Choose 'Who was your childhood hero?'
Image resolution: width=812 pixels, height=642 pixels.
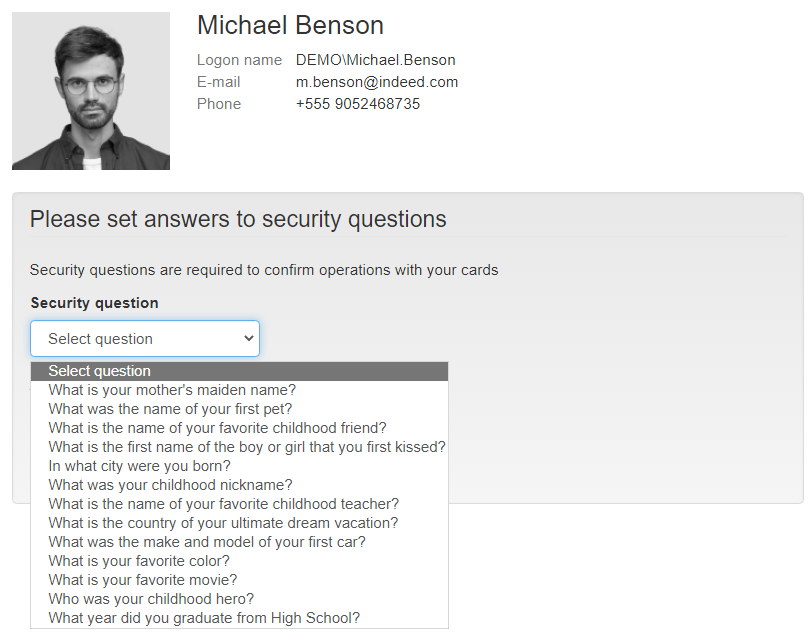click(239, 599)
